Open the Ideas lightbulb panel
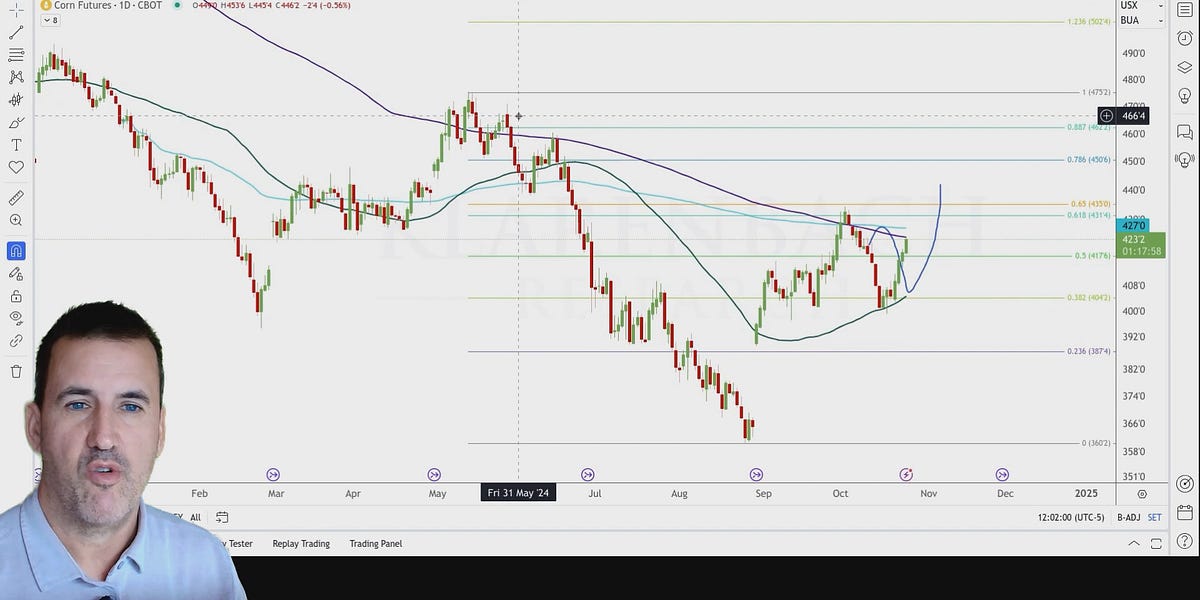The width and height of the screenshot is (1200, 600). click(1185, 95)
